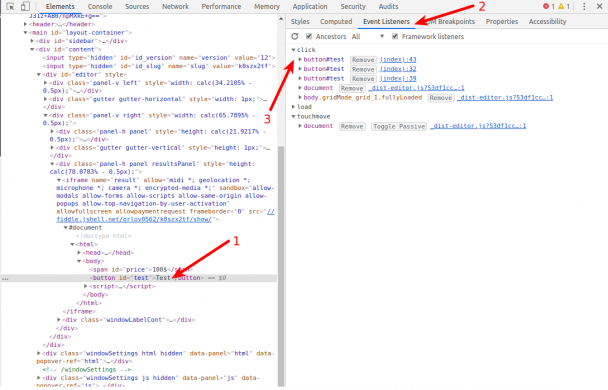Collapse the #document node
This screenshot has height=390, width=608.
coord(66,228)
